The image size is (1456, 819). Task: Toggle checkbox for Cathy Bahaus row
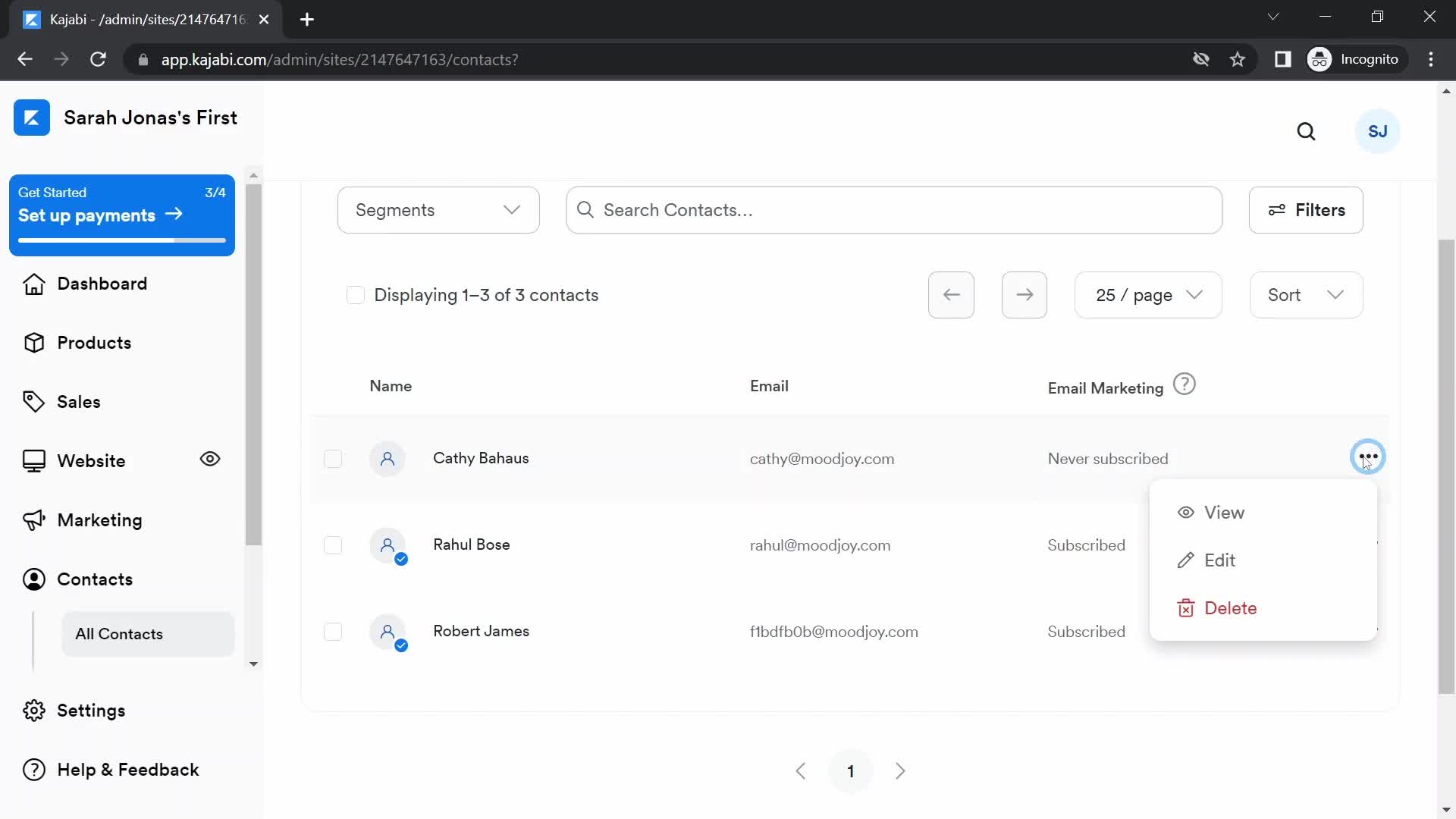(333, 458)
